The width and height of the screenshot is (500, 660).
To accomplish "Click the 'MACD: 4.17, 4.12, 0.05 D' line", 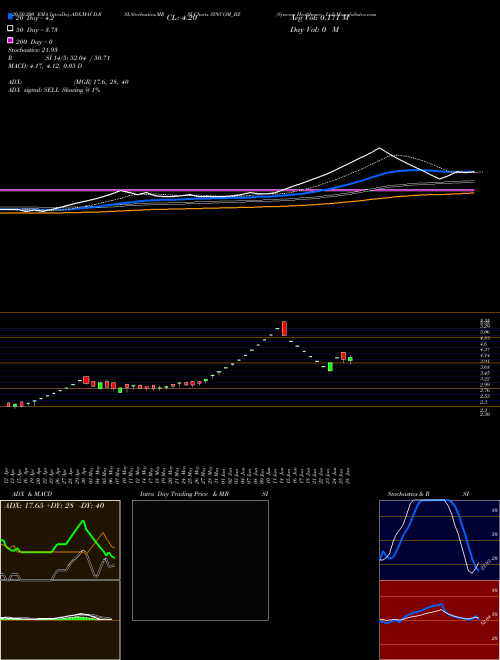I will coord(45,66).
